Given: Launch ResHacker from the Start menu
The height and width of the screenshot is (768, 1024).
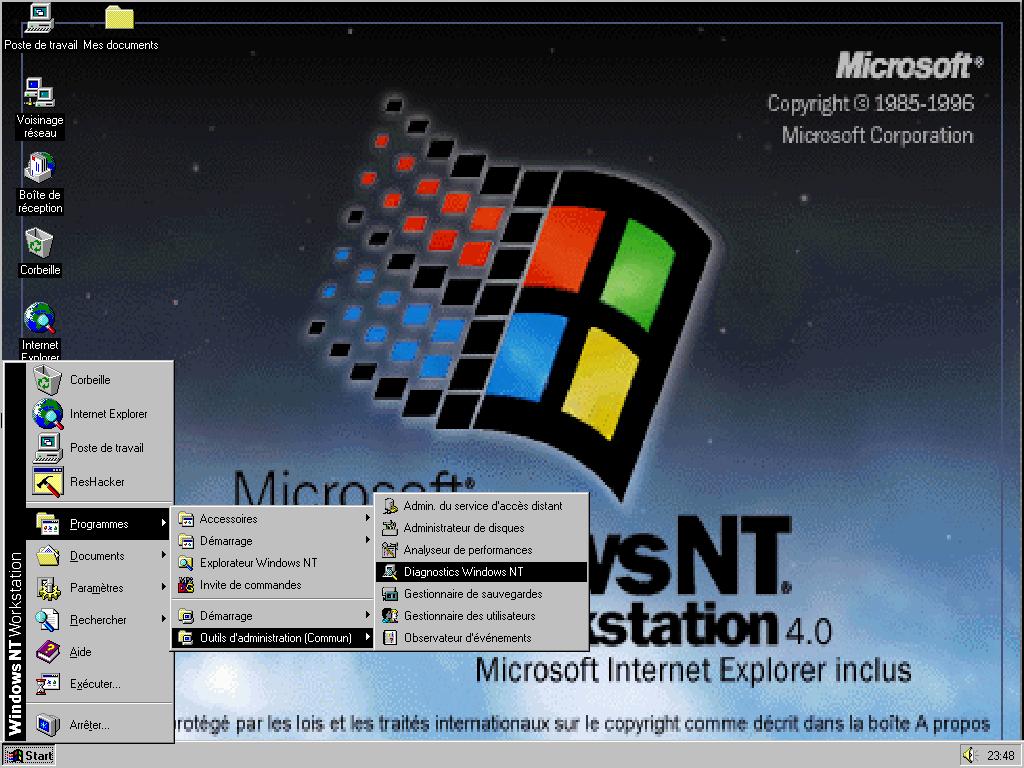Looking at the screenshot, I should (x=96, y=482).
